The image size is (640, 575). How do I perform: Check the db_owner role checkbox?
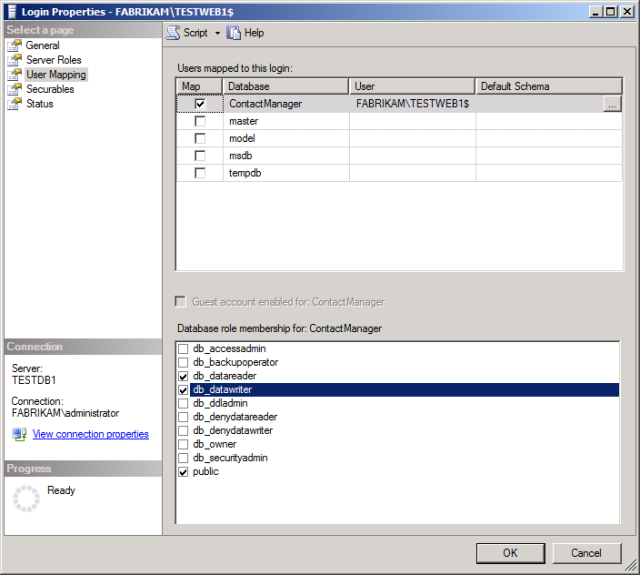[183, 444]
